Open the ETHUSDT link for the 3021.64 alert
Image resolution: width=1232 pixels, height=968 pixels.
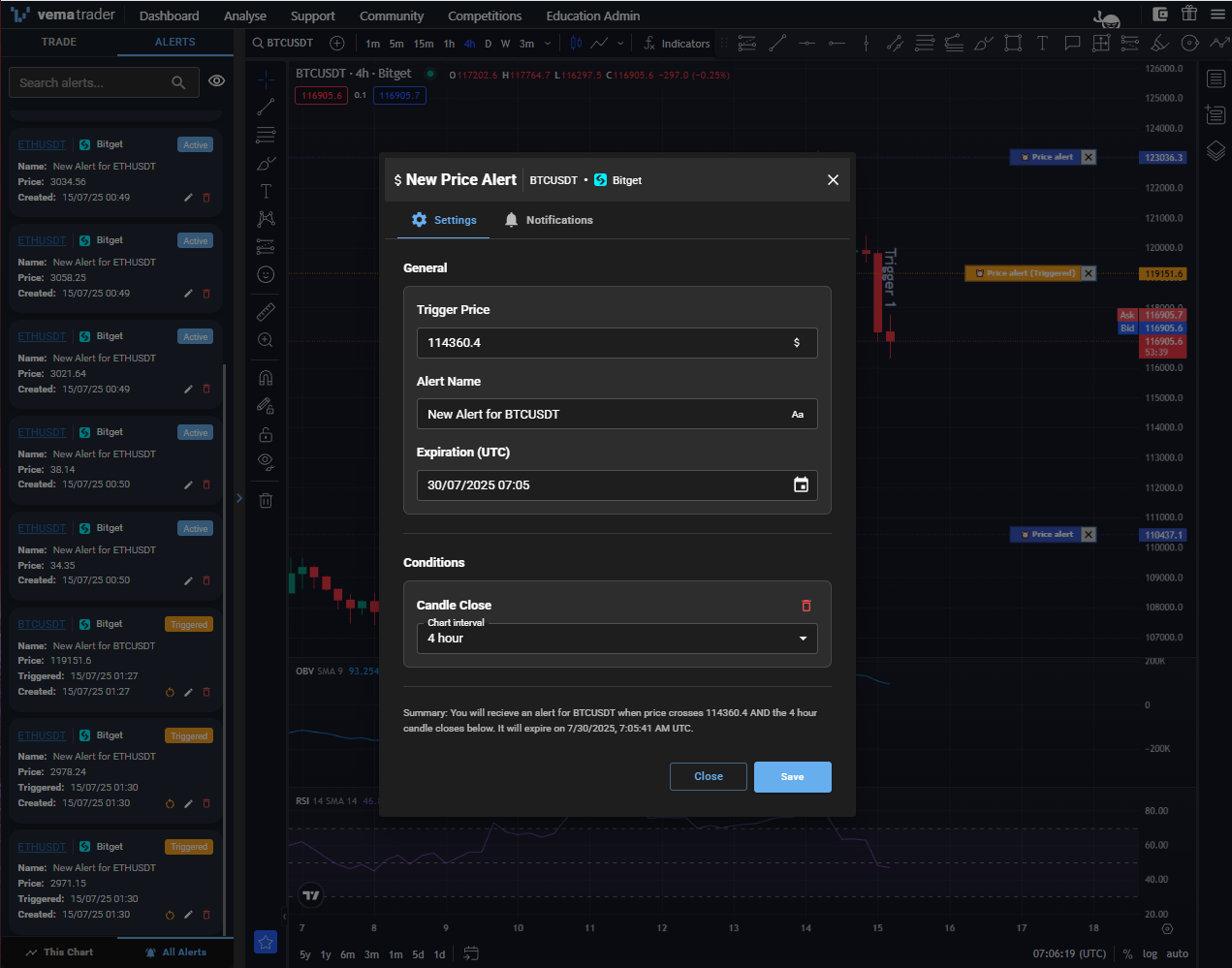[42, 336]
